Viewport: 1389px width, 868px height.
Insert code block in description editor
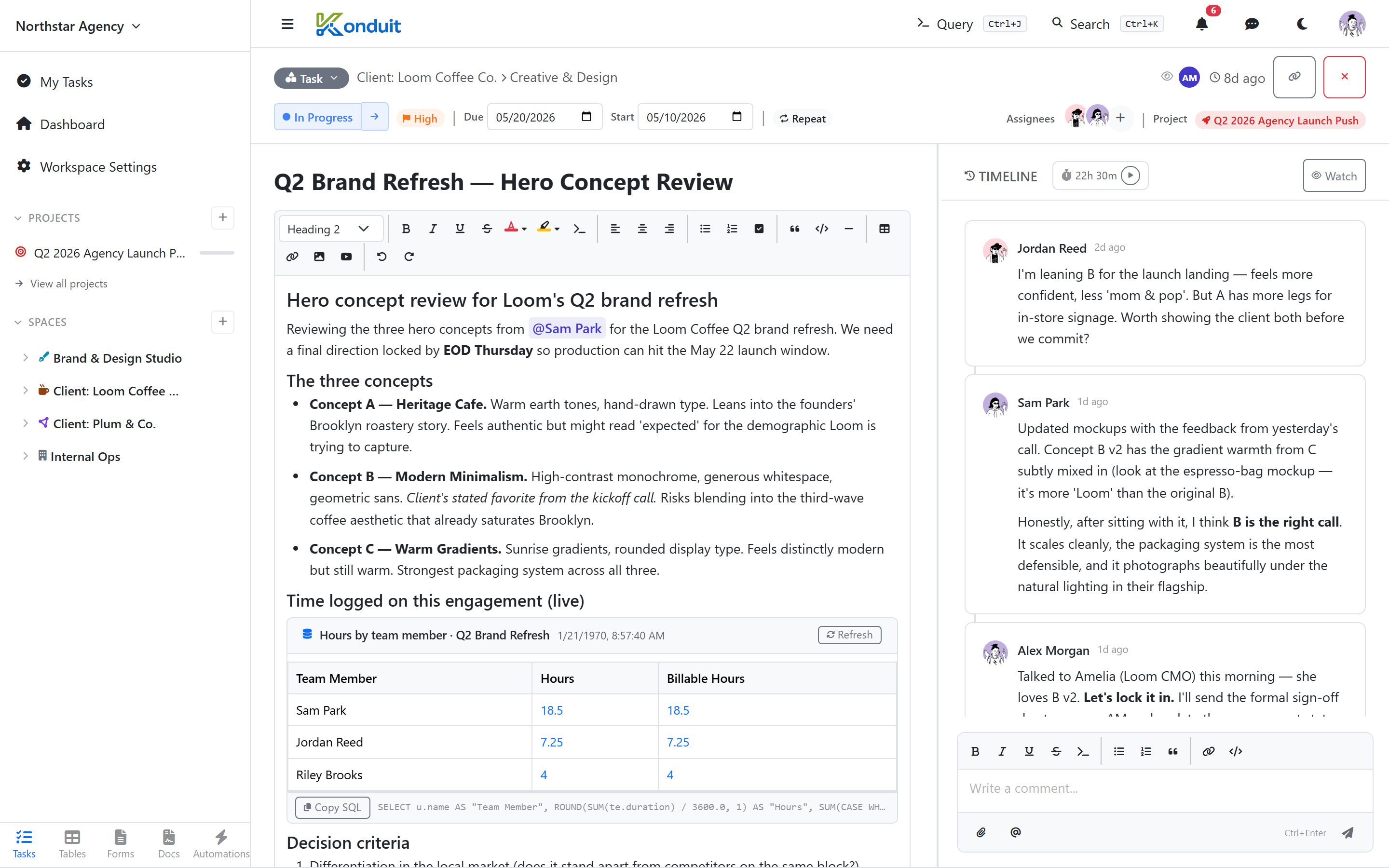tap(821, 229)
